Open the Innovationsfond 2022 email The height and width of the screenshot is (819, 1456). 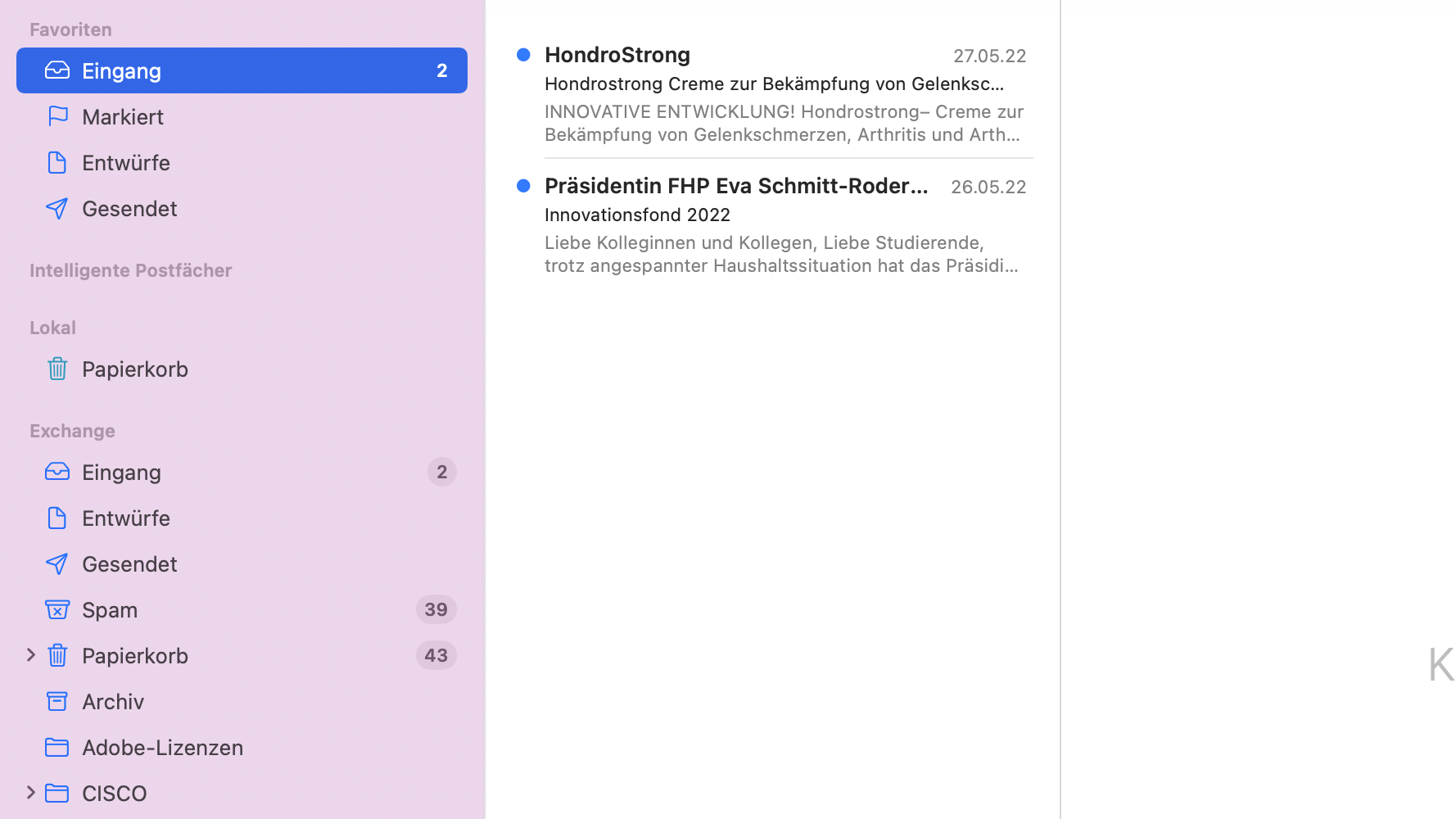[774, 225]
